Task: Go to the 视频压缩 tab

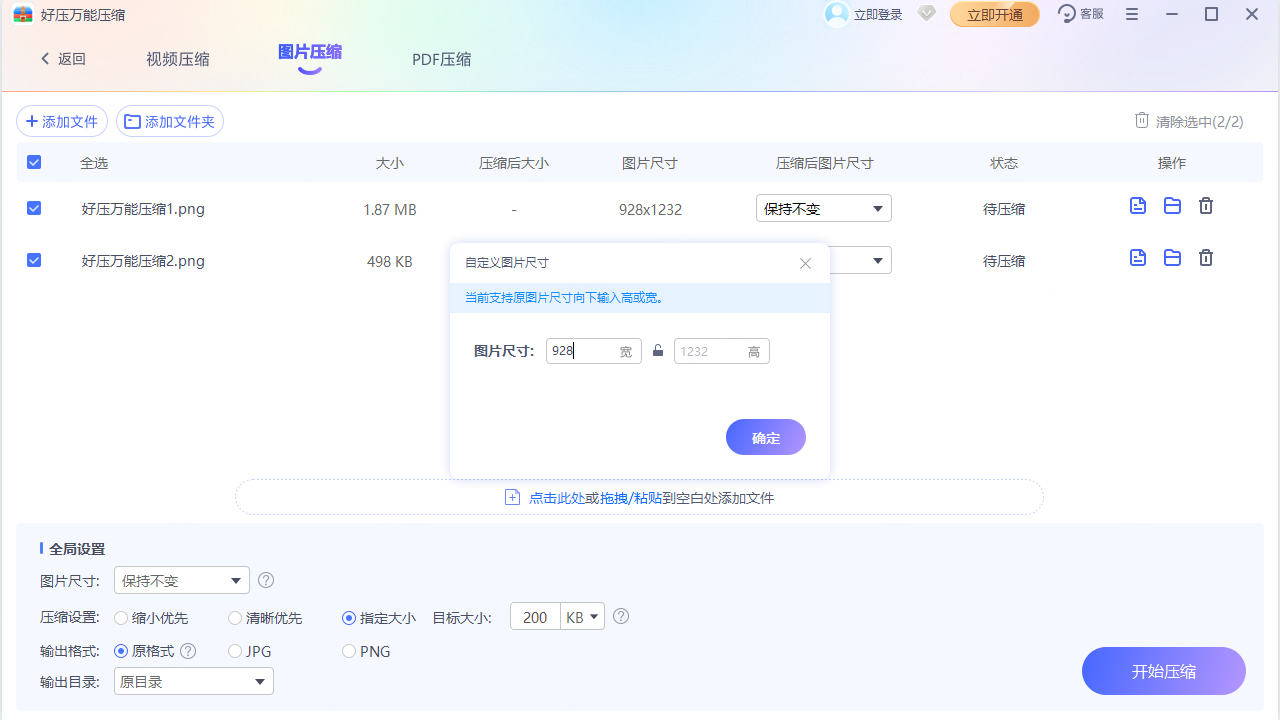Action: pos(177,59)
